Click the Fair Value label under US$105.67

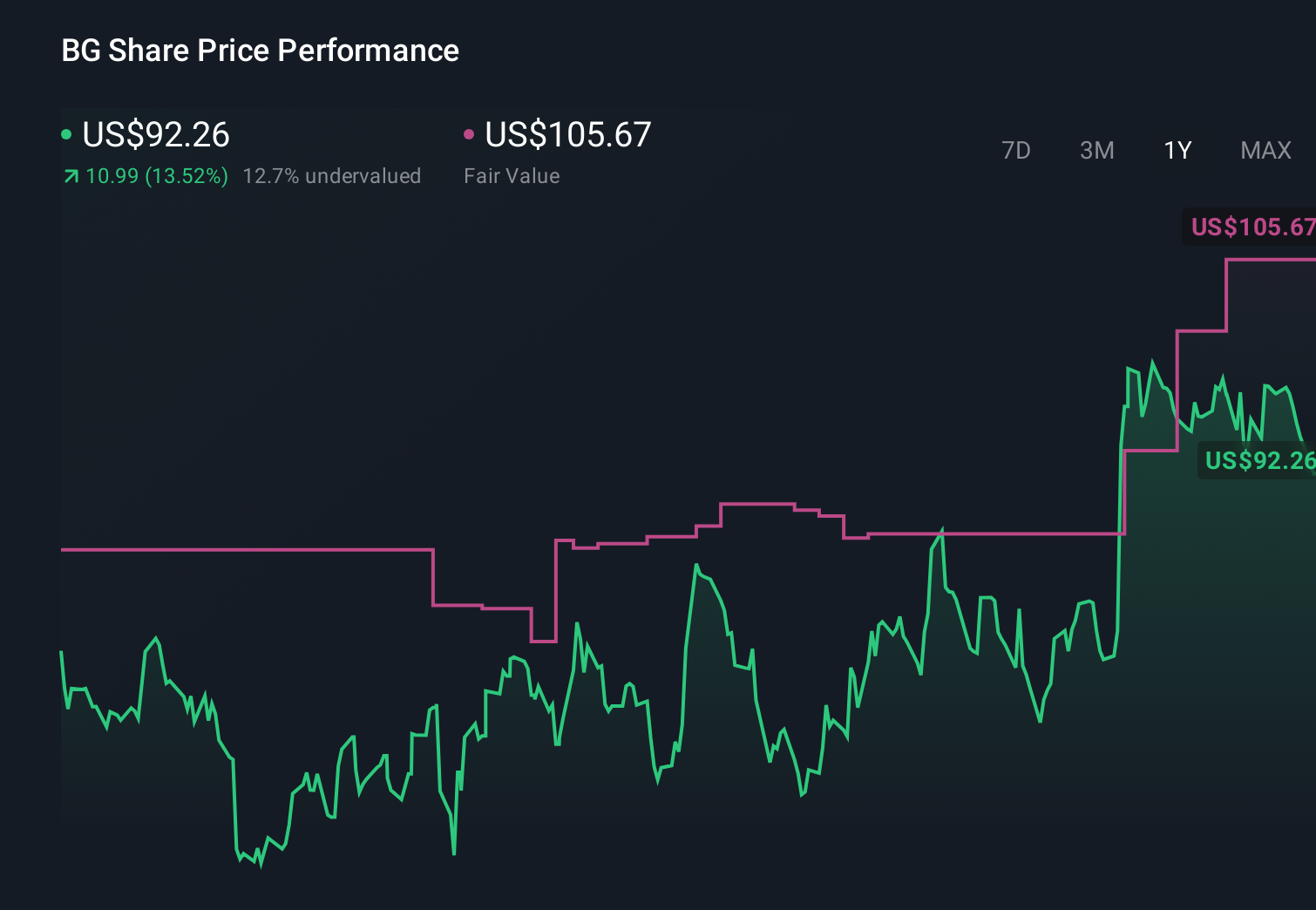click(x=512, y=176)
